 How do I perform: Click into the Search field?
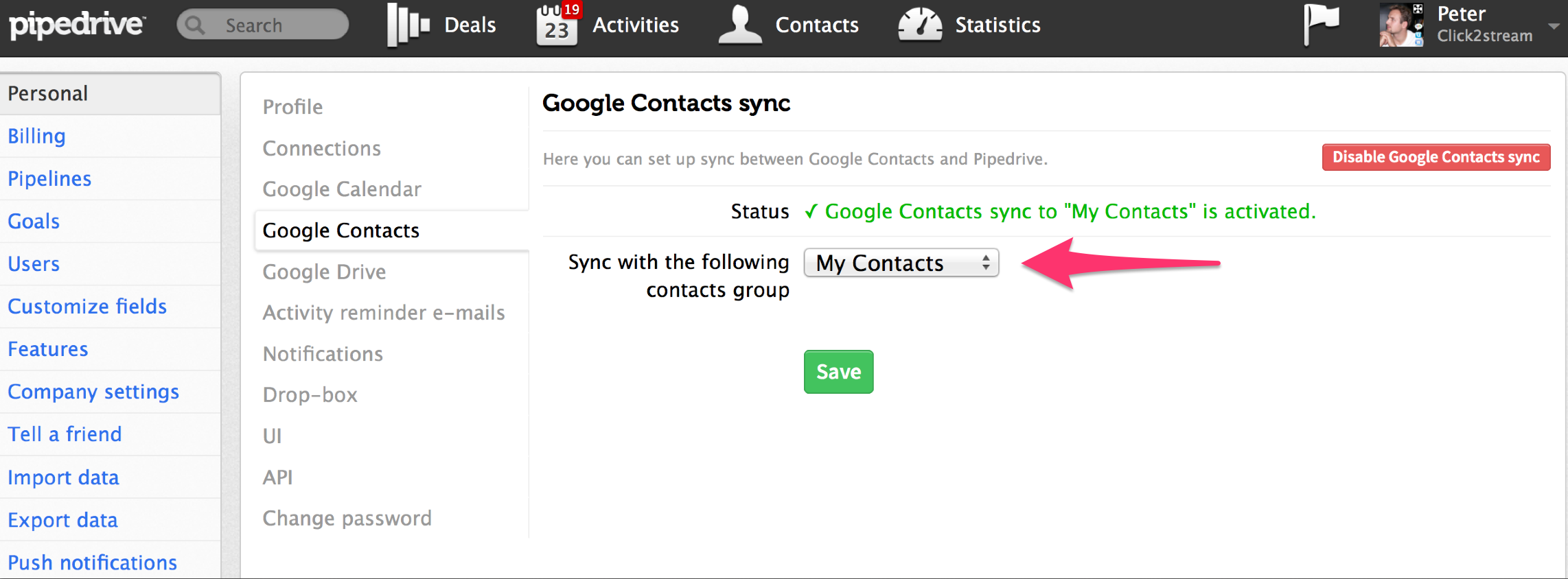click(x=275, y=25)
